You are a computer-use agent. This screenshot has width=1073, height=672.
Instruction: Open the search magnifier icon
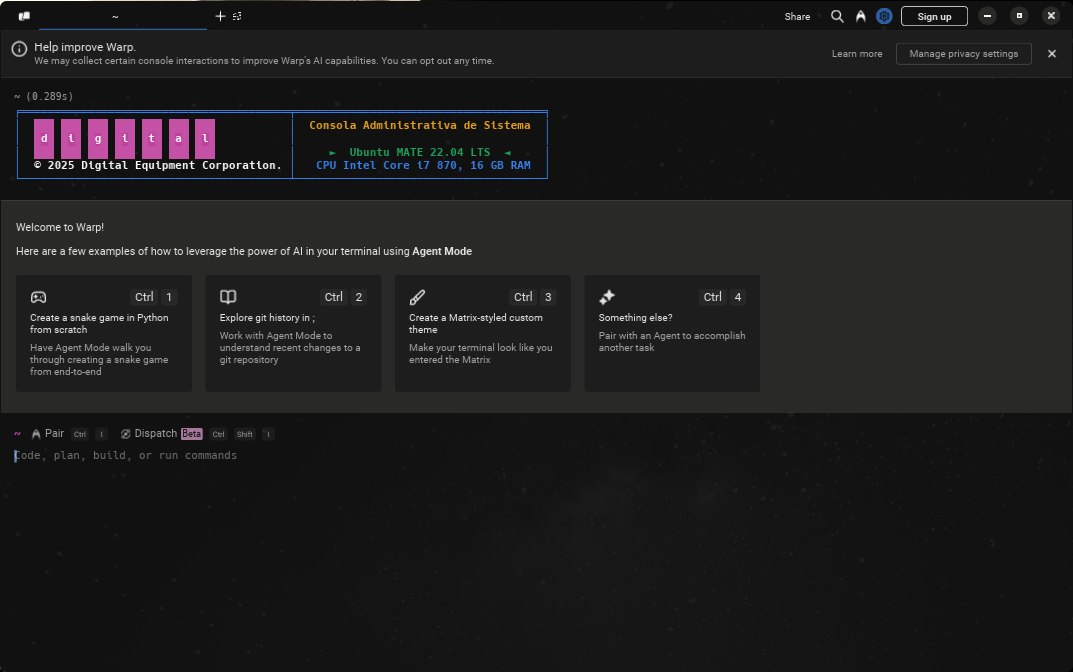pos(837,16)
